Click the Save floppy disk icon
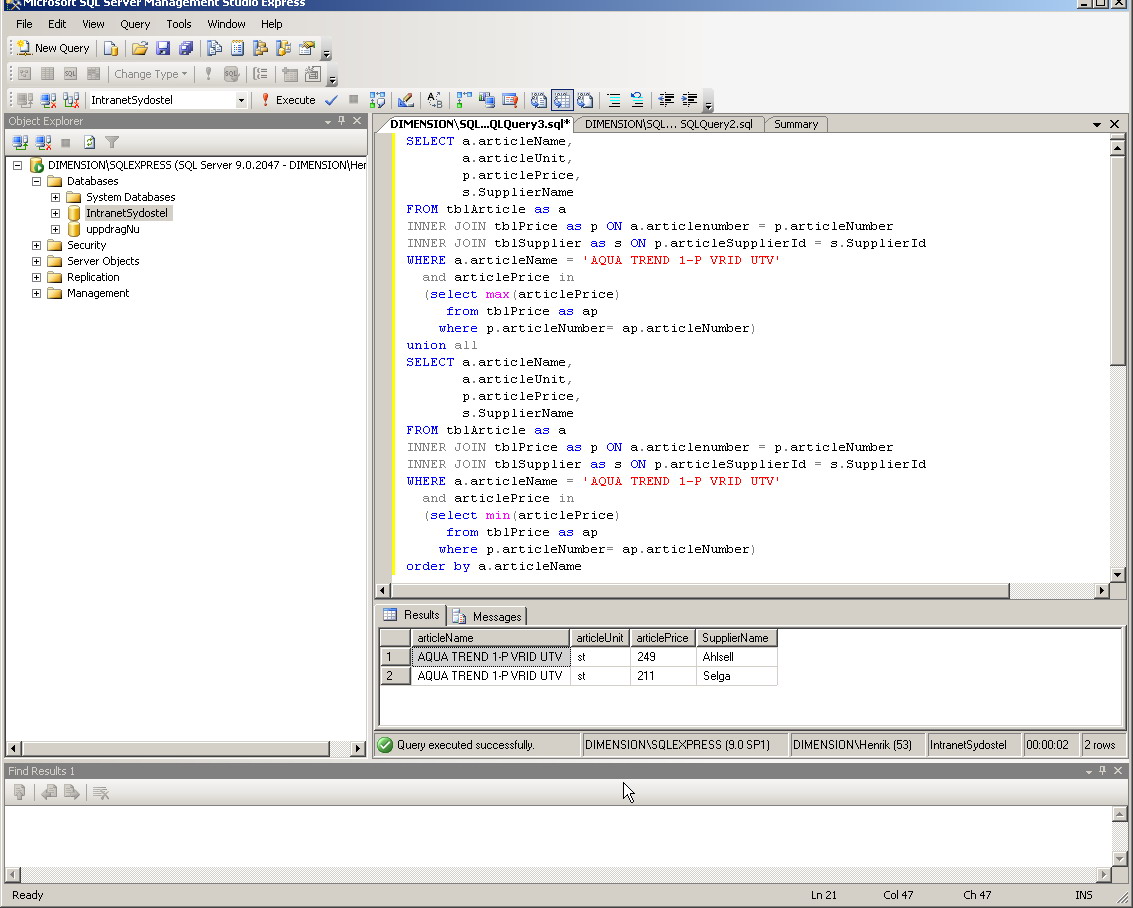Viewport: 1133px width, 908px height. pyautogui.click(x=163, y=48)
